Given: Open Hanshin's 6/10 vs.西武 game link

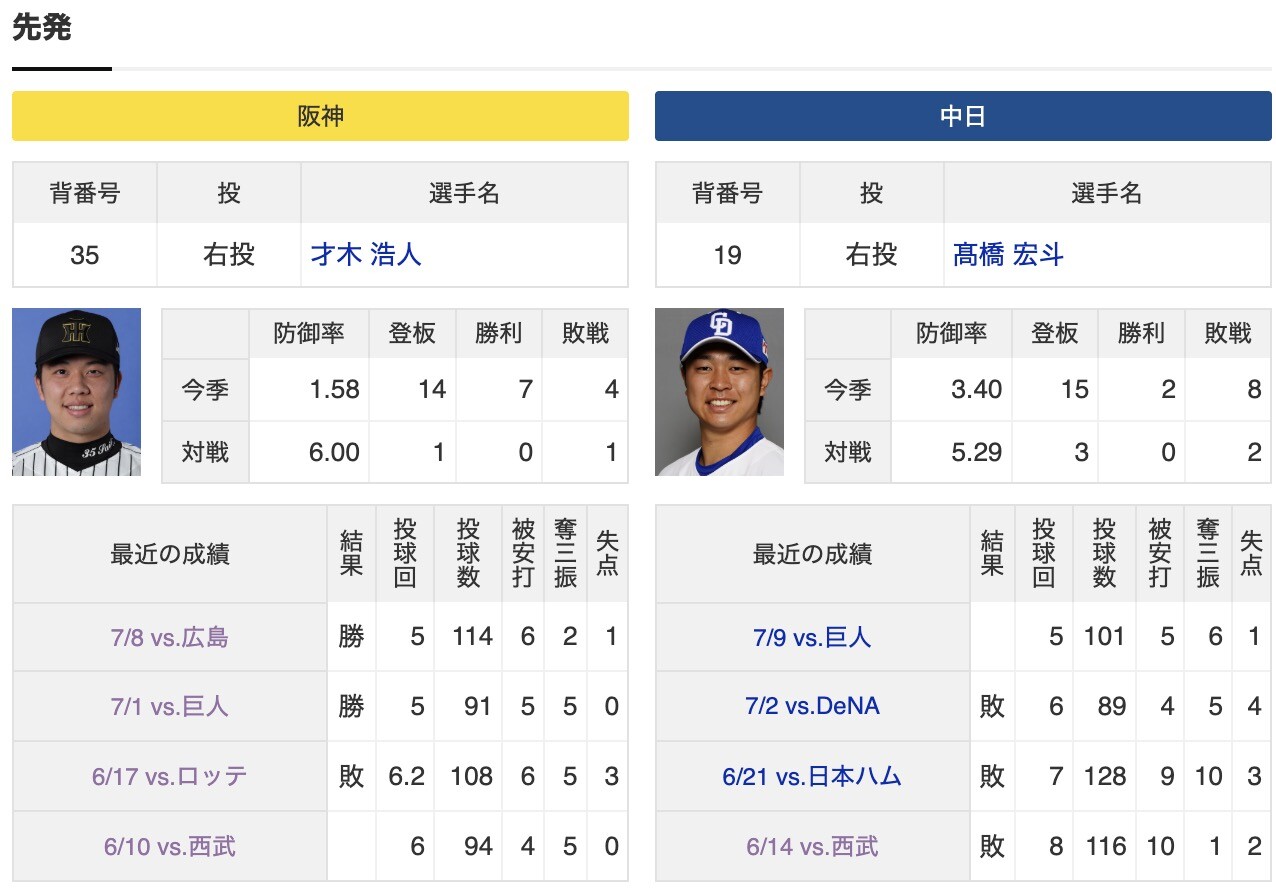Looking at the screenshot, I should 170,847.
